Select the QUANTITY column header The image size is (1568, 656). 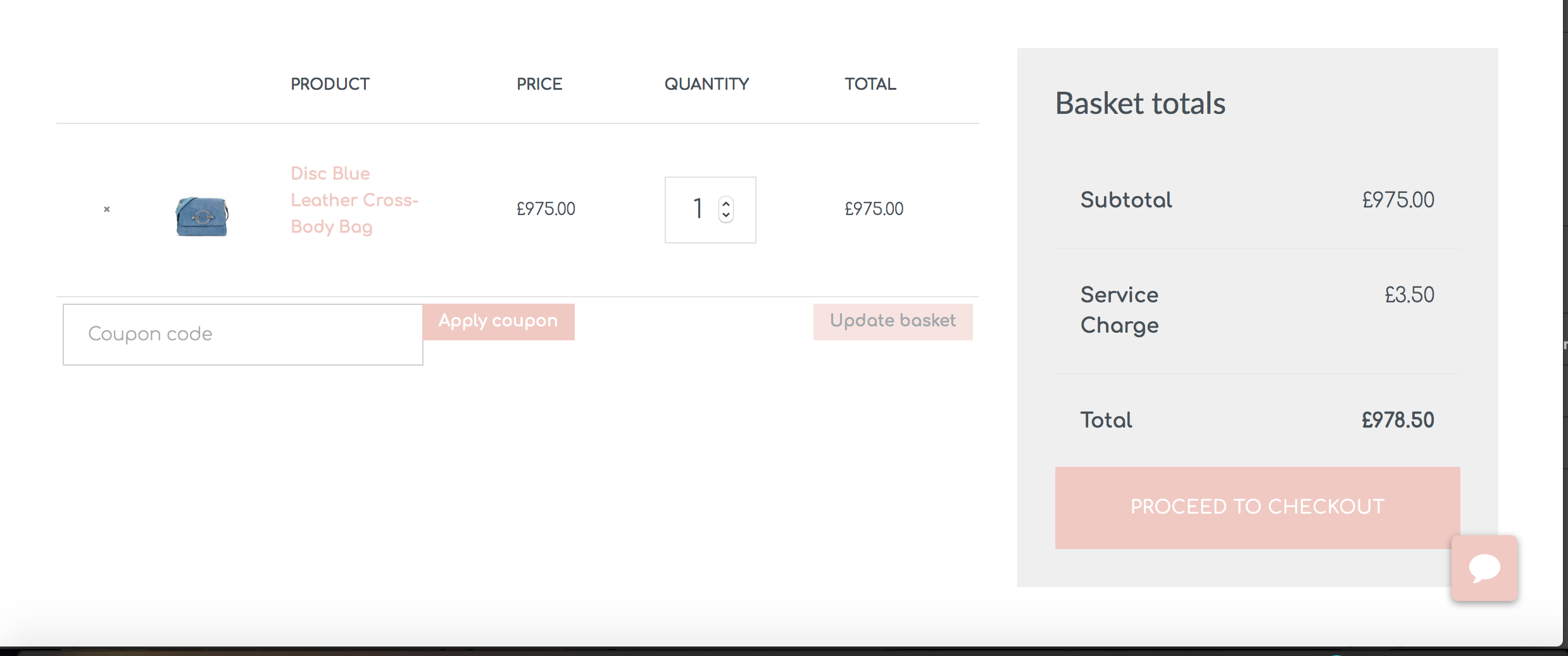(x=706, y=84)
